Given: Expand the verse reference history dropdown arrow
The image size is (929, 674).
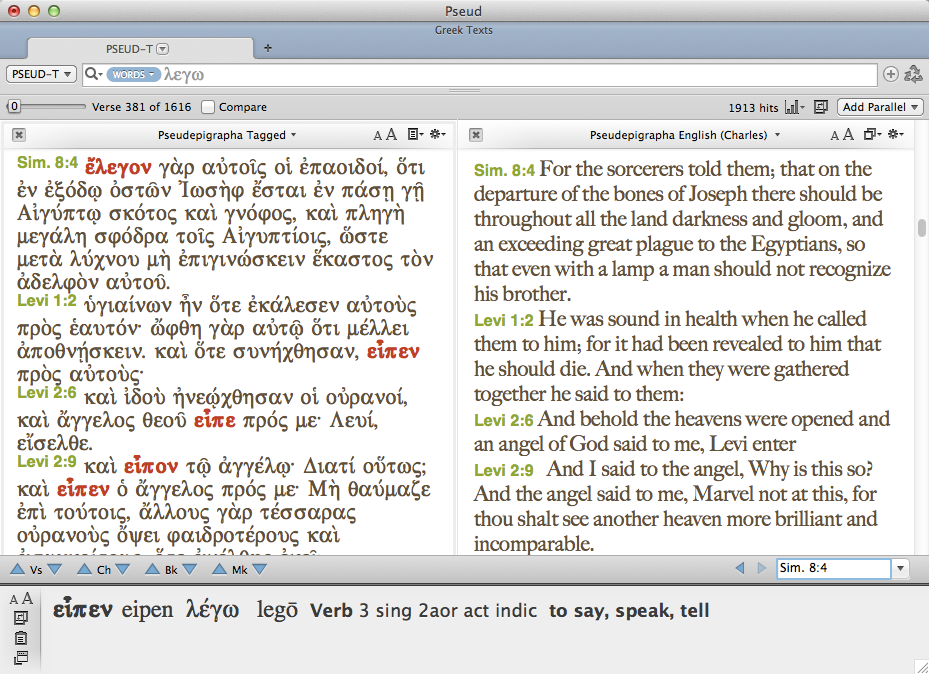Looking at the screenshot, I should point(900,569).
